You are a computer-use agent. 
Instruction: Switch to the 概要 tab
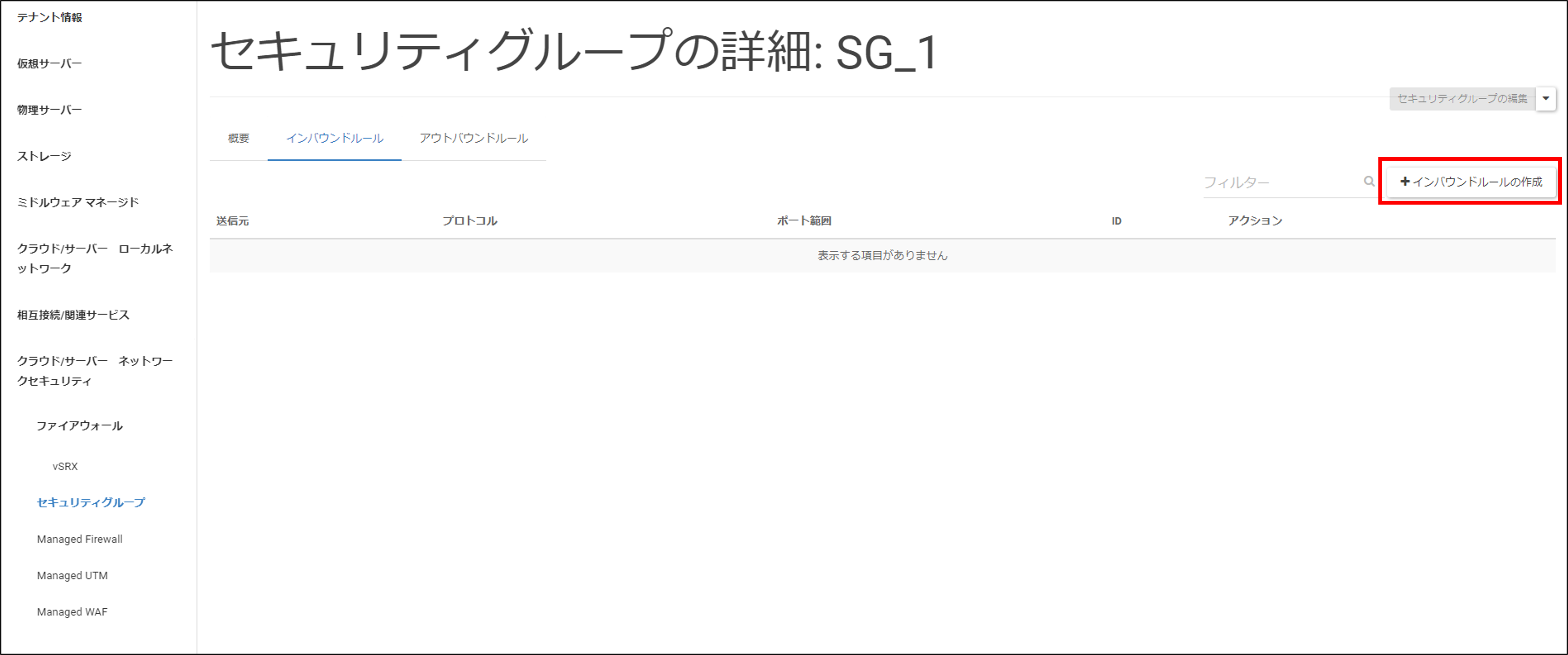click(239, 138)
